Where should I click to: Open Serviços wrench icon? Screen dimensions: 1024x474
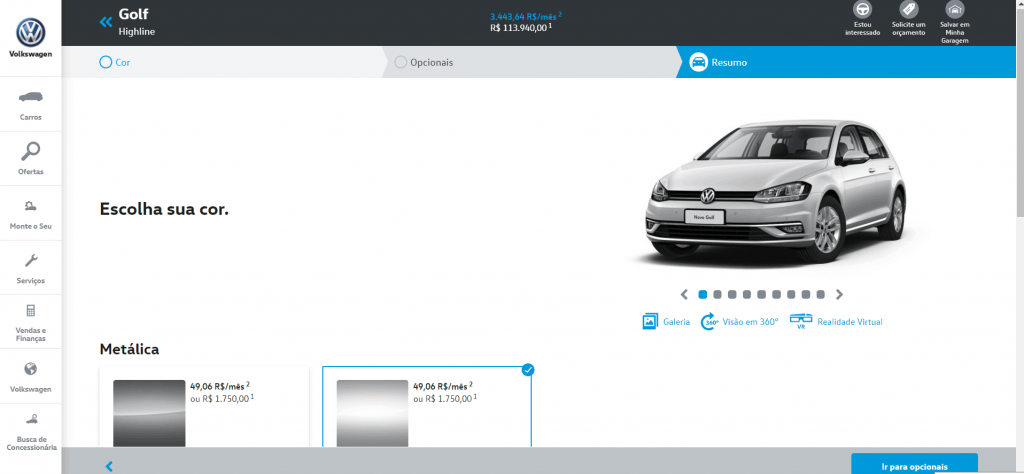31,261
